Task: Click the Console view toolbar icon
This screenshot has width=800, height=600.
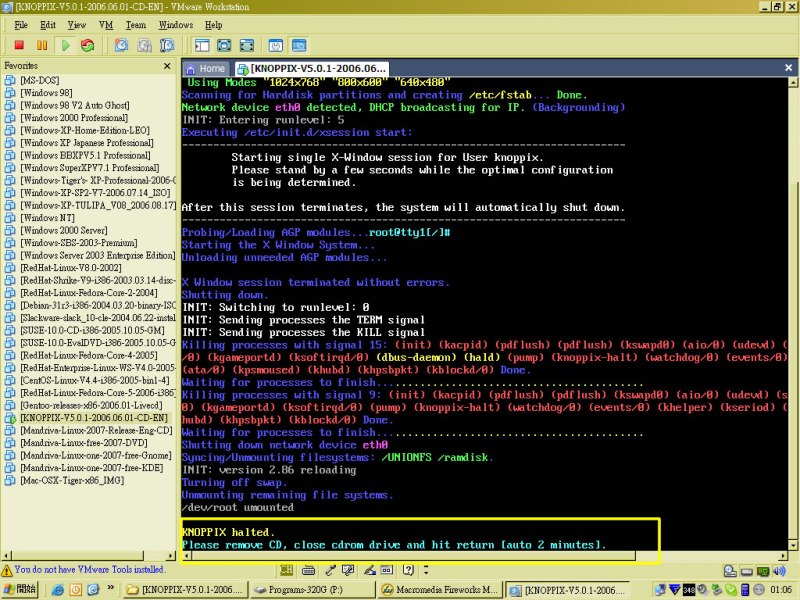Action: coord(299,45)
